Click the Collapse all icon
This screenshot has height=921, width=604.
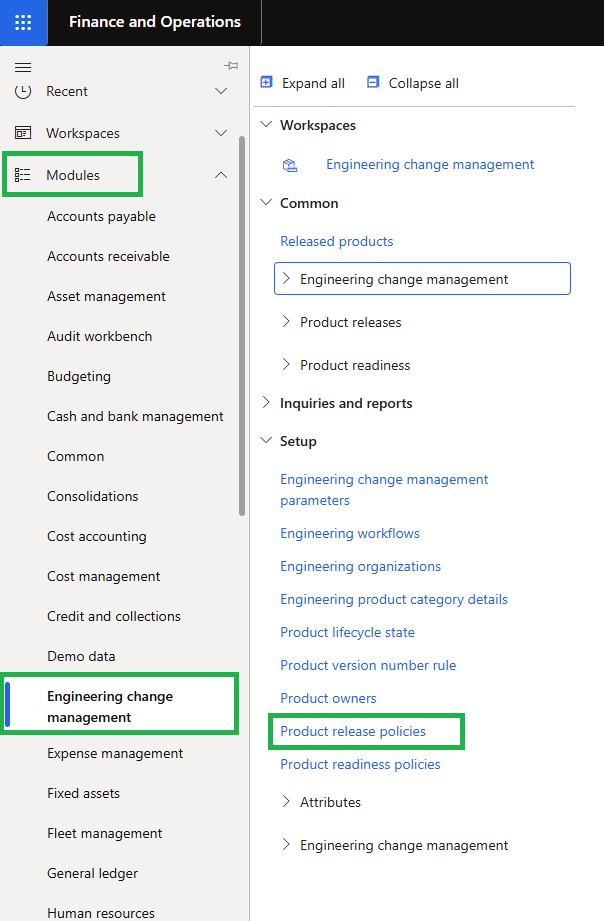click(374, 82)
